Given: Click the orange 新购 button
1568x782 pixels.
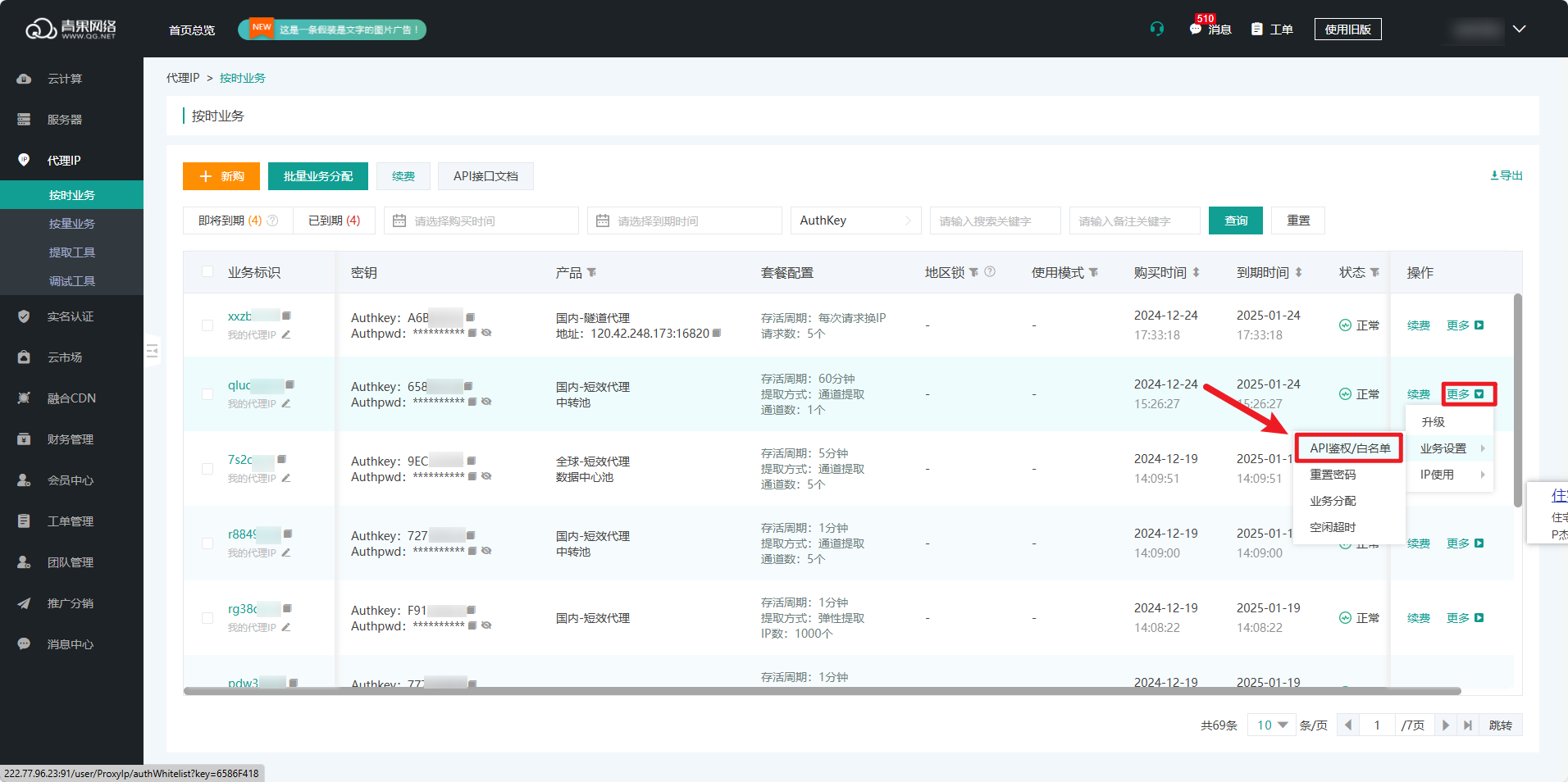Looking at the screenshot, I should (x=221, y=176).
